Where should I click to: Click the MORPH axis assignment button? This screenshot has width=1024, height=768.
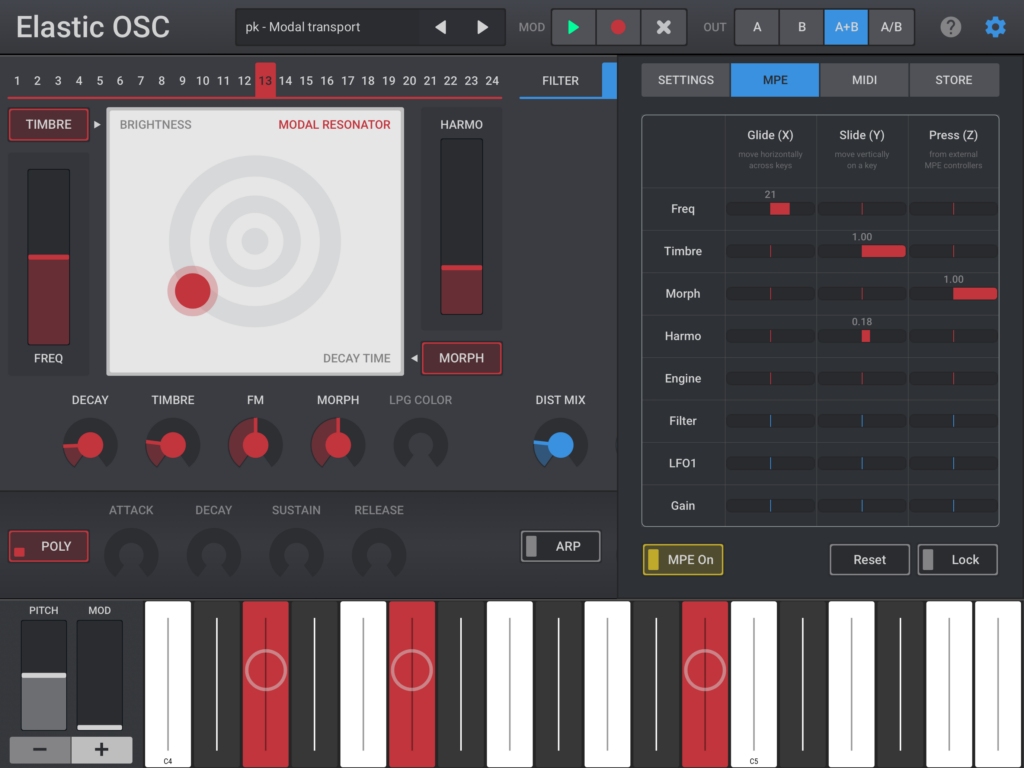pyautogui.click(x=462, y=358)
